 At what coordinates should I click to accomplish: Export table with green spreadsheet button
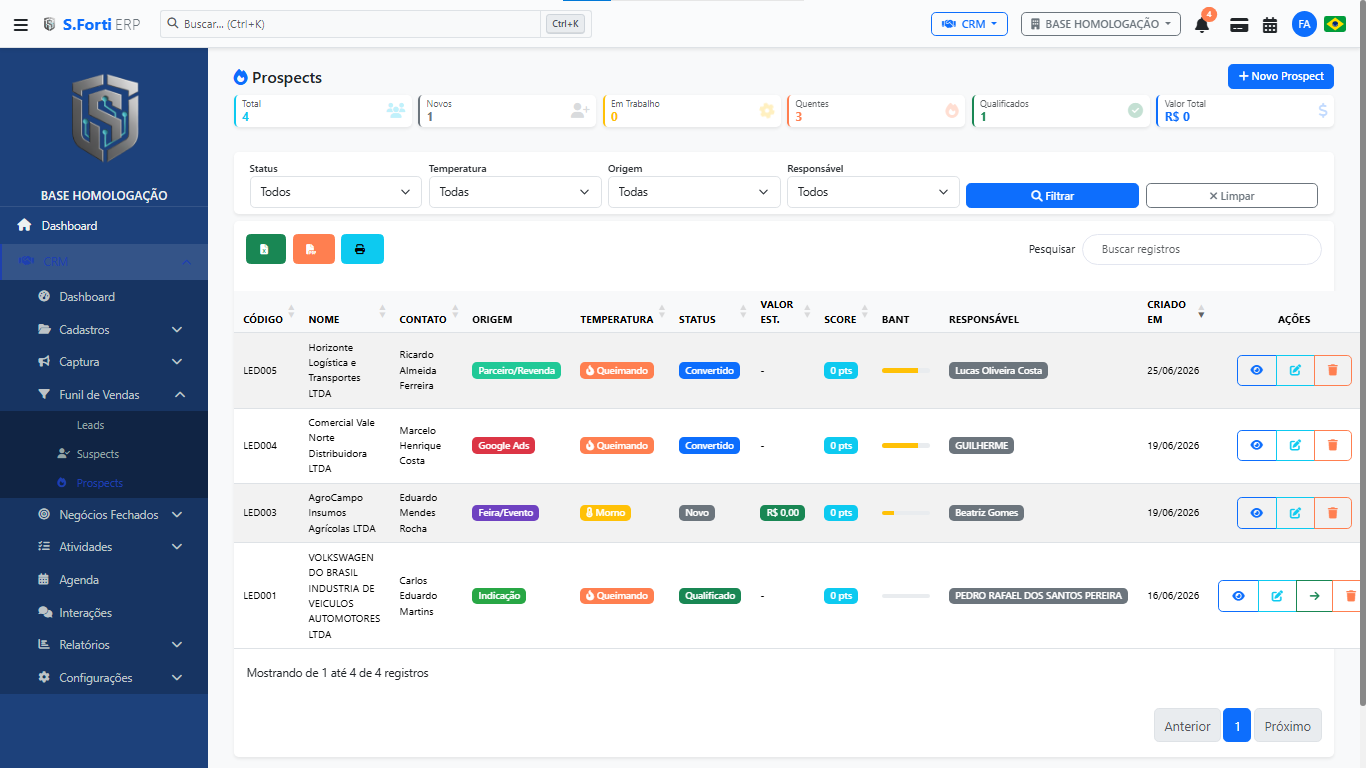pos(266,249)
